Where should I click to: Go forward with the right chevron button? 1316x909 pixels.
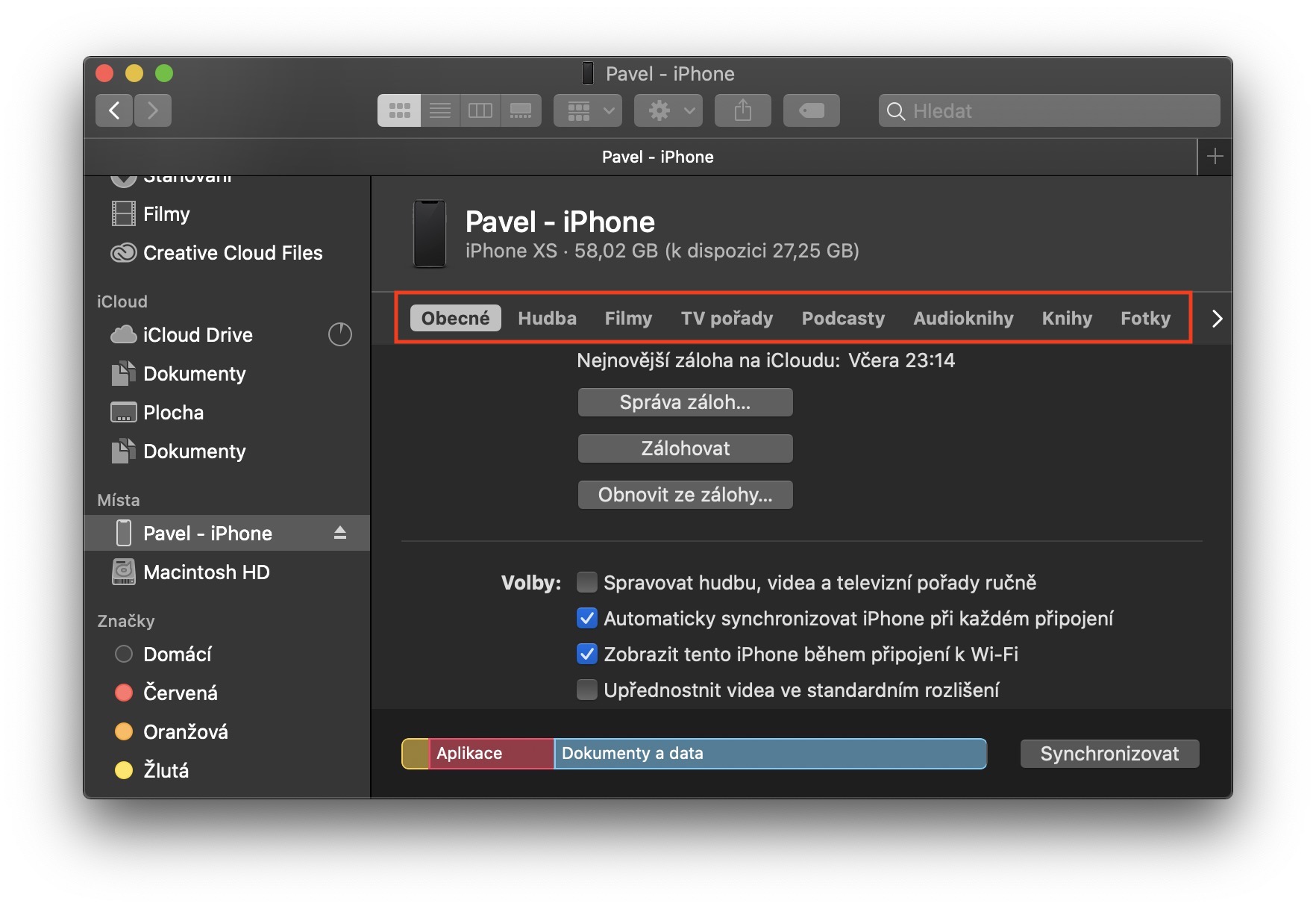click(x=153, y=110)
